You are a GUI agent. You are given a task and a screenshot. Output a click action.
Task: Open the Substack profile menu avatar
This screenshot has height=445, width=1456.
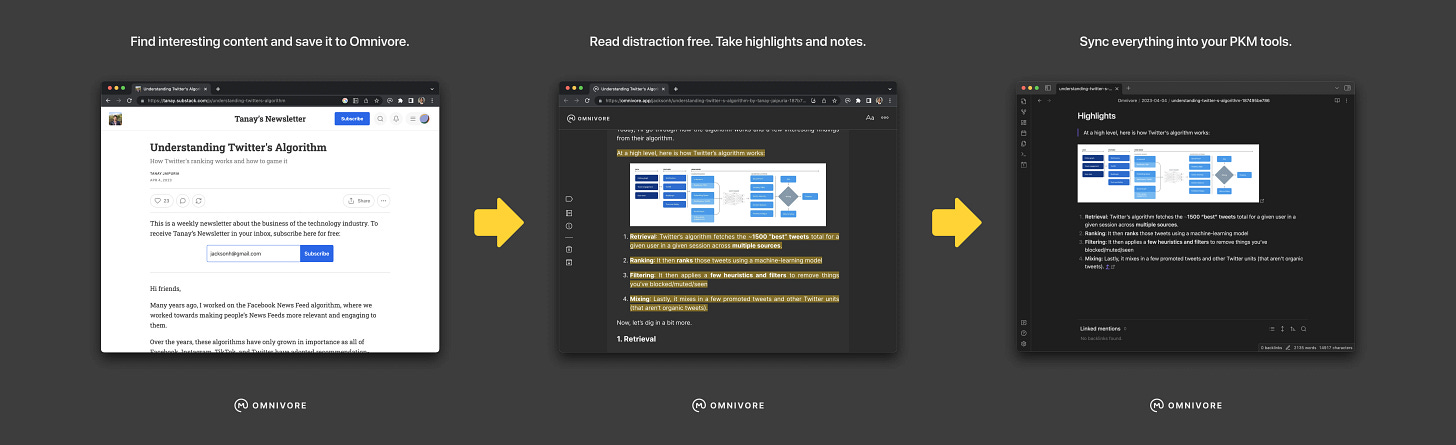click(423, 119)
